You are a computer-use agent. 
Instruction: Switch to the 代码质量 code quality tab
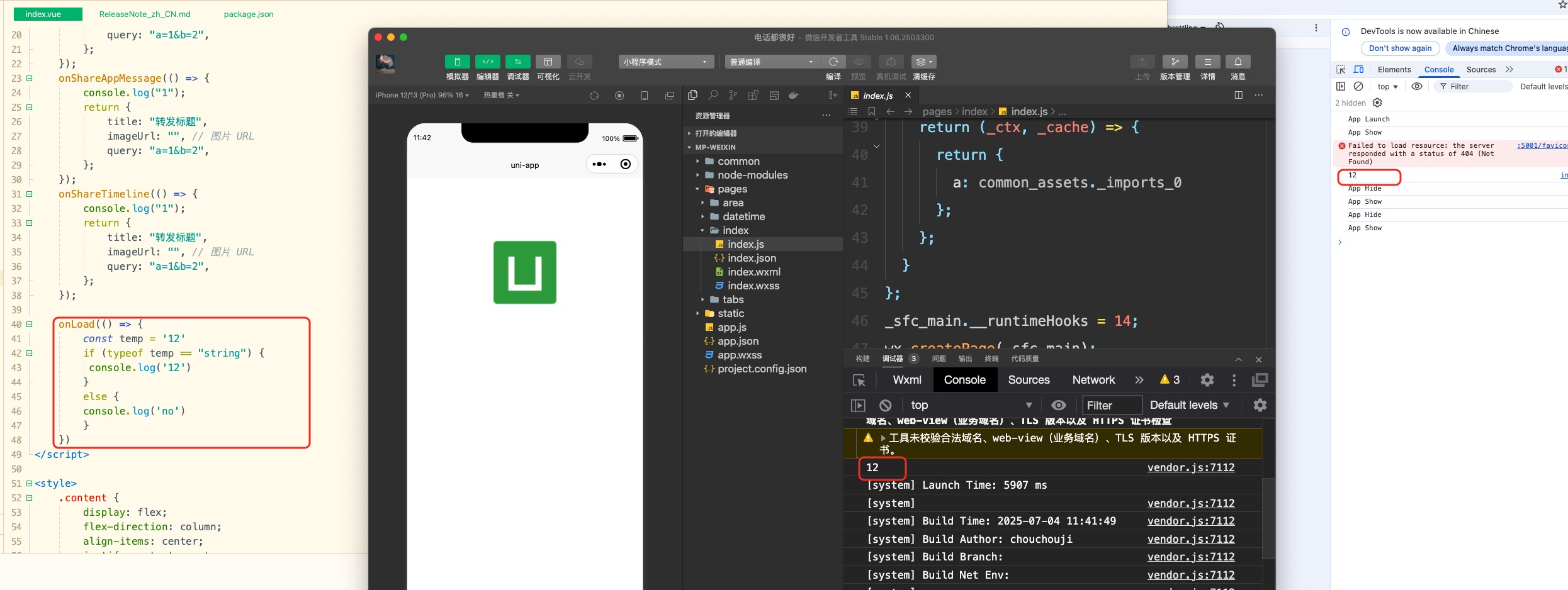pyautogui.click(x=1025, y=359)
